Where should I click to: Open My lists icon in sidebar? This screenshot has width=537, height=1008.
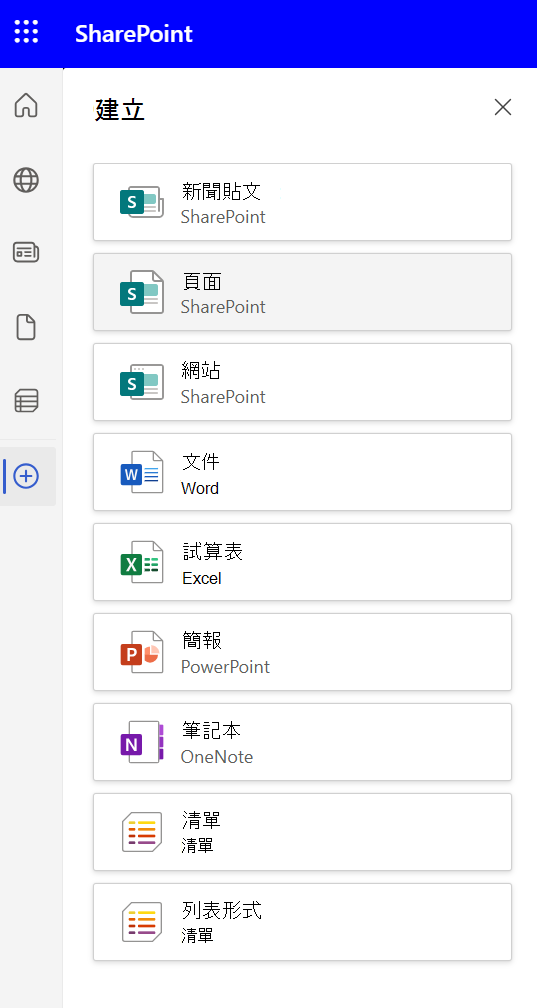[26, 400]
